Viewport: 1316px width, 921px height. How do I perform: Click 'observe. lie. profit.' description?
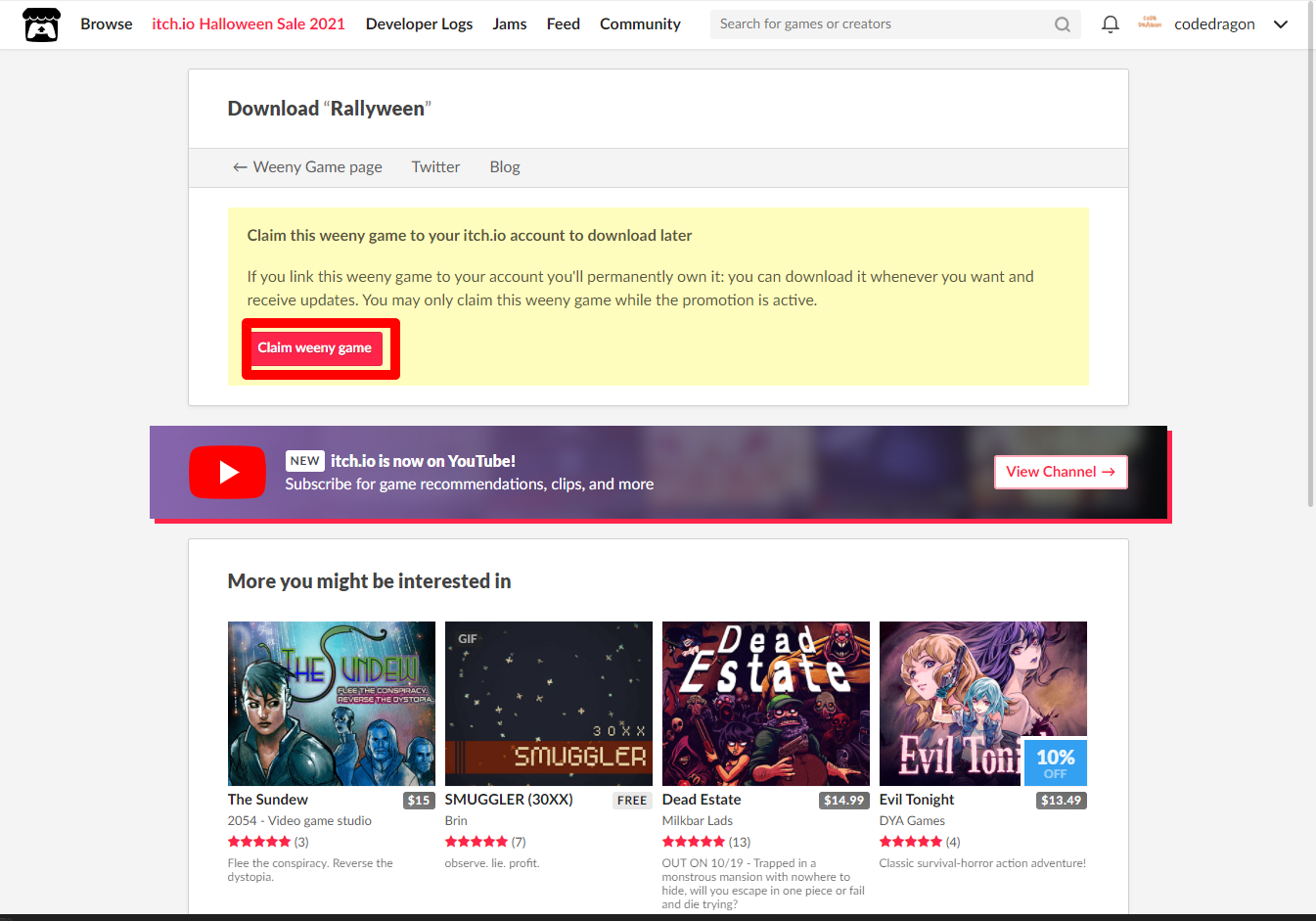coord(492,863)
